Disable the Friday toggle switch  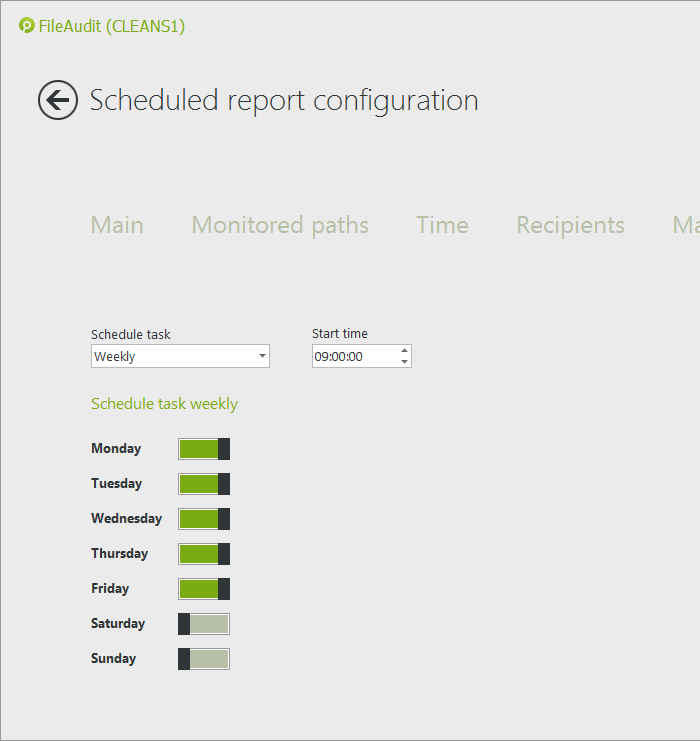[204, 589]
